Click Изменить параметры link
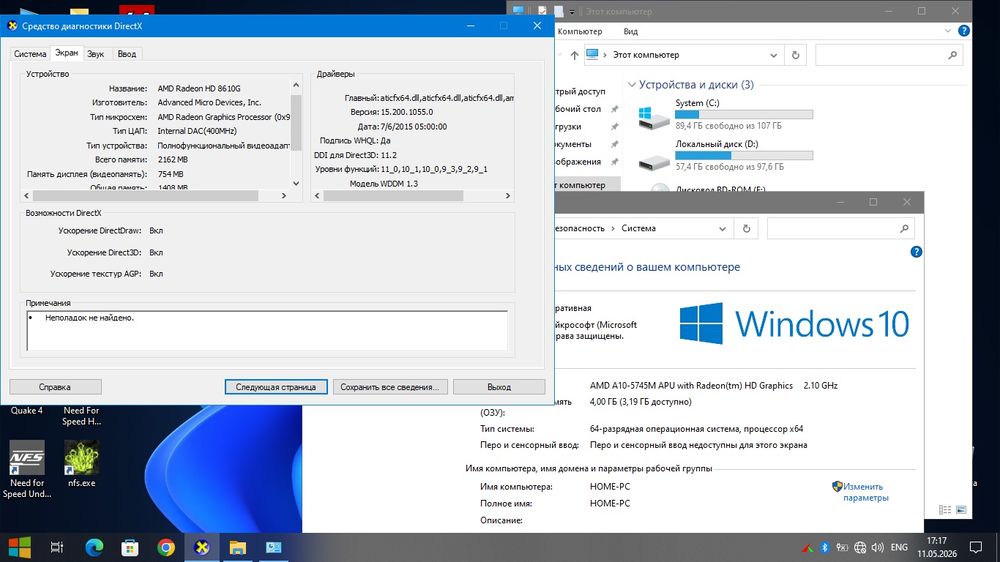Image resolution: width=1000 pixels, height=562 pixels. [x=865, y=492]
